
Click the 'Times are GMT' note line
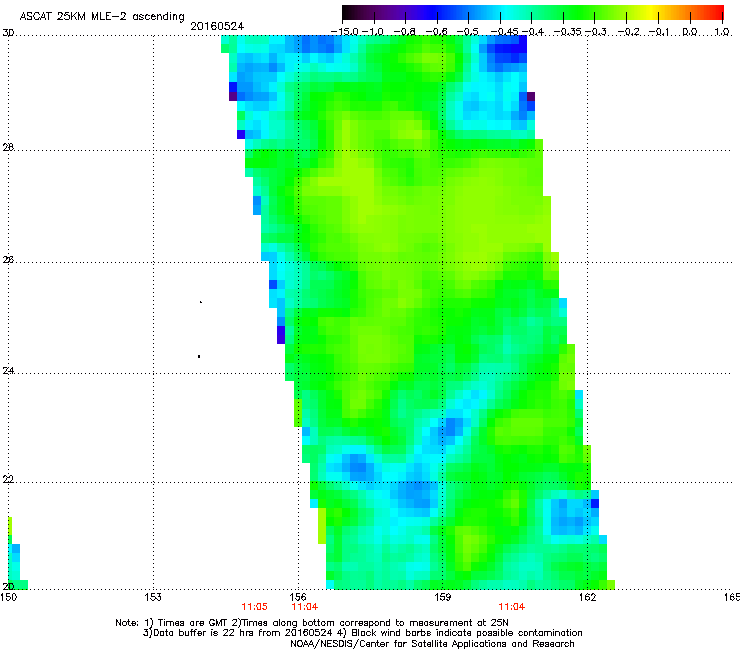312,623
